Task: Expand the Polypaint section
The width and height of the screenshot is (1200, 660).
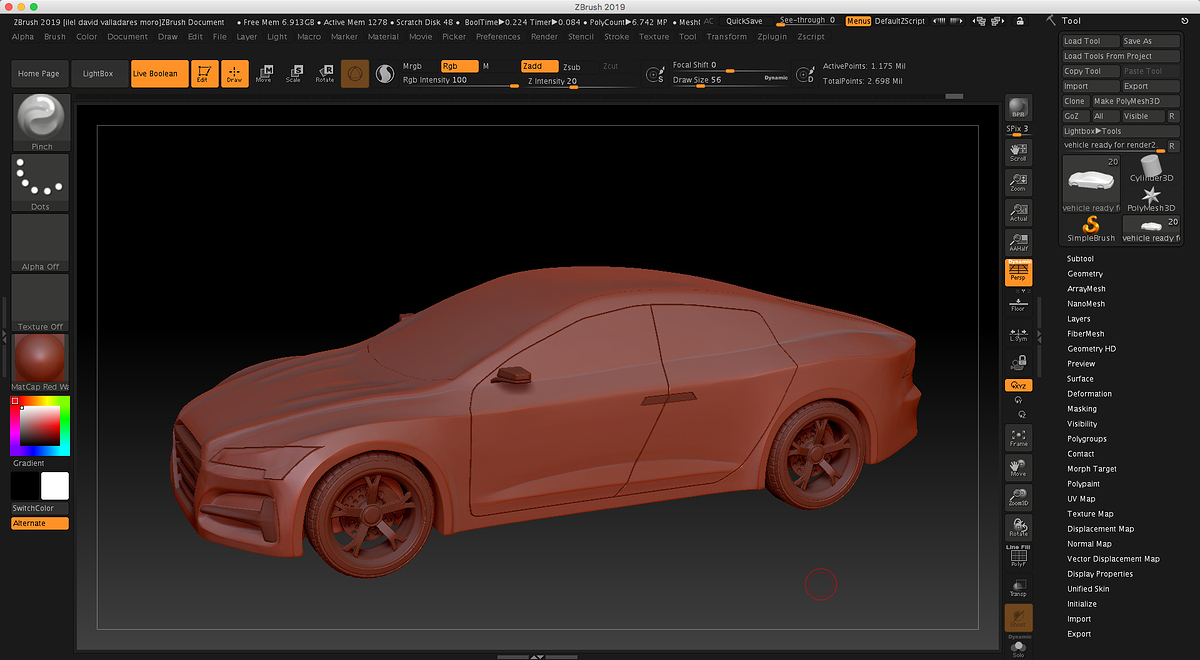Action: click(1085, 484)
